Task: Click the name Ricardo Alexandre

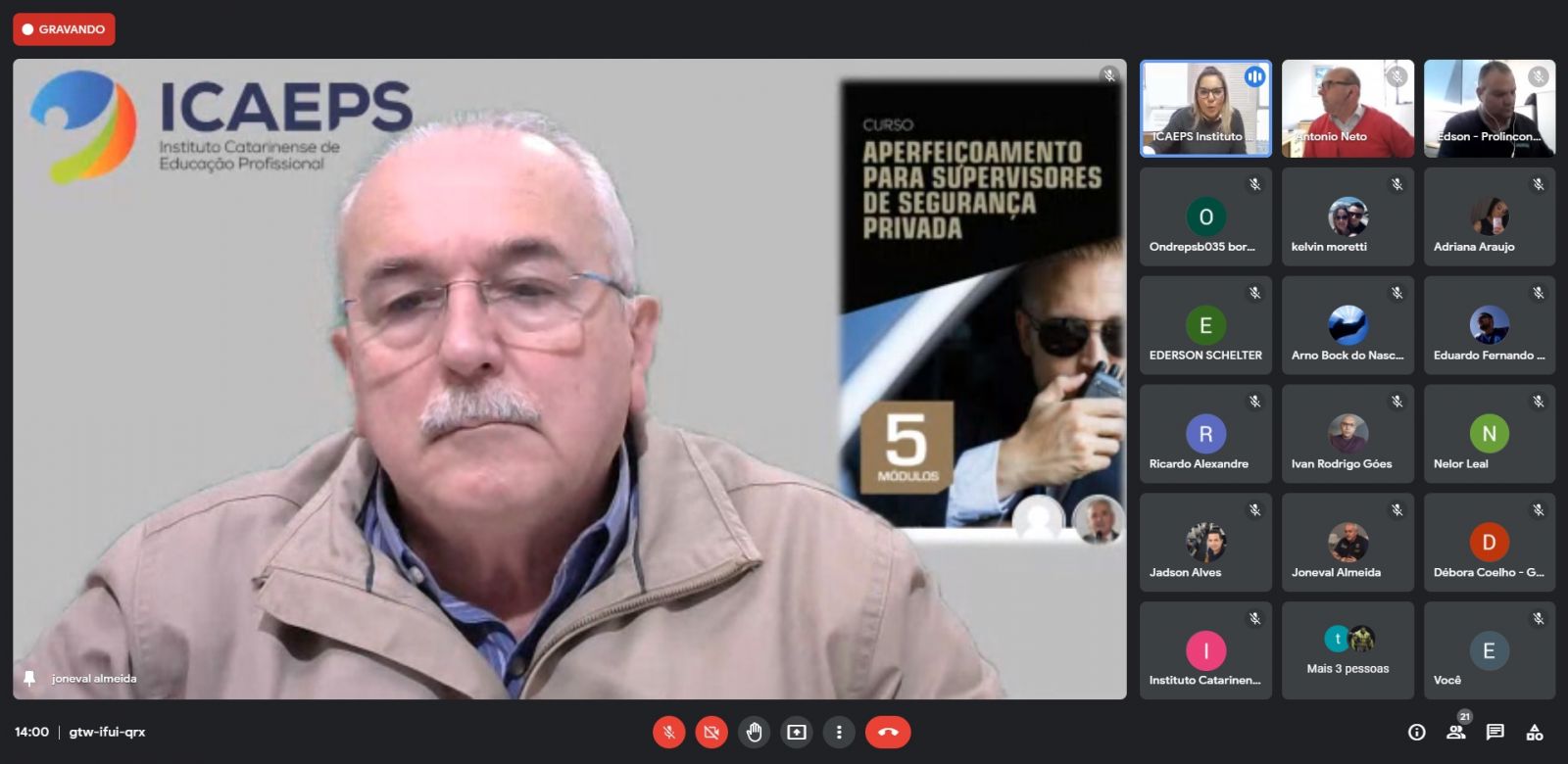Action: pos(1199,464)
